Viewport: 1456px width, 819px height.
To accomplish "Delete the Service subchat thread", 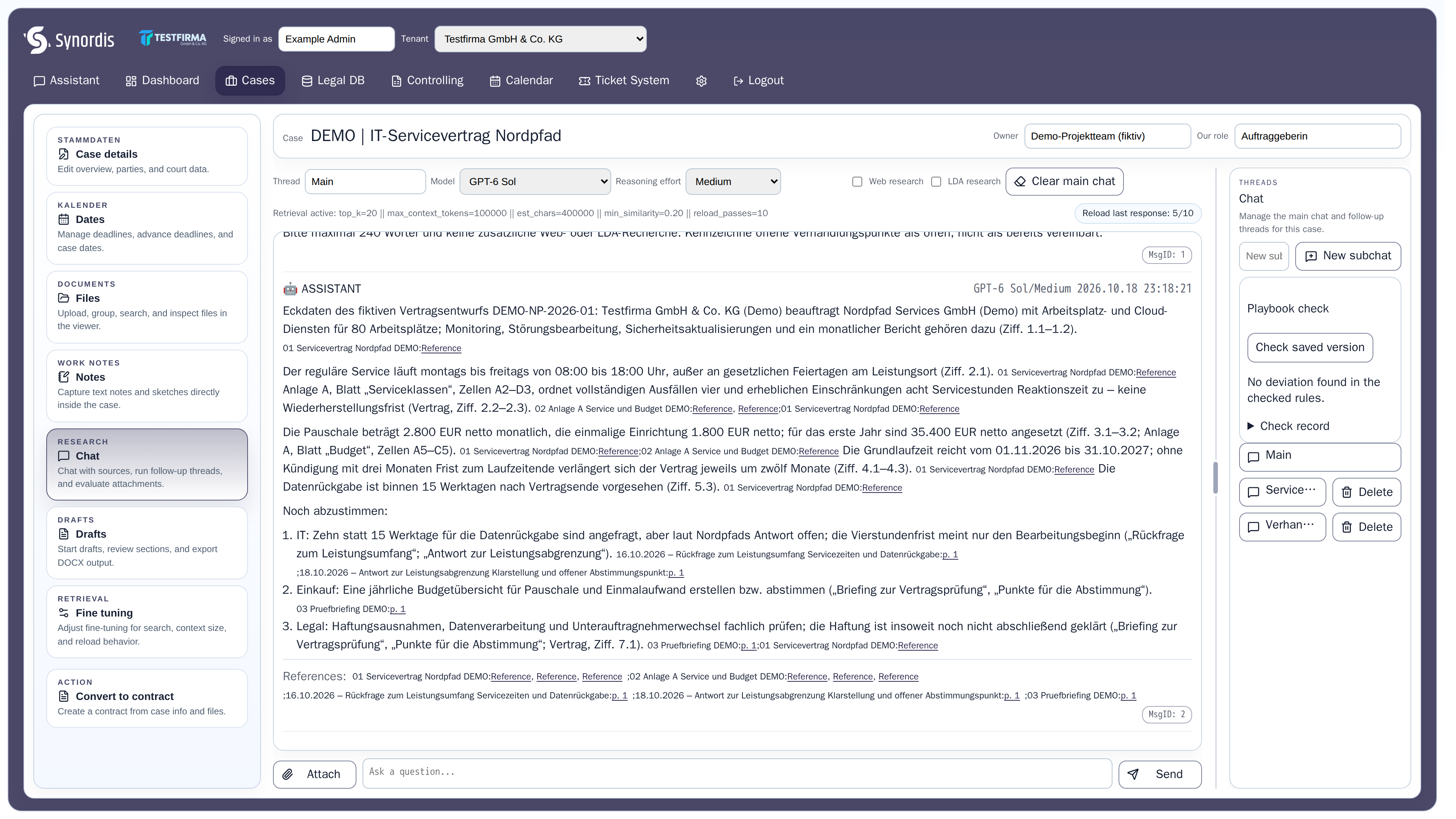I will (x=1378, y=496).
